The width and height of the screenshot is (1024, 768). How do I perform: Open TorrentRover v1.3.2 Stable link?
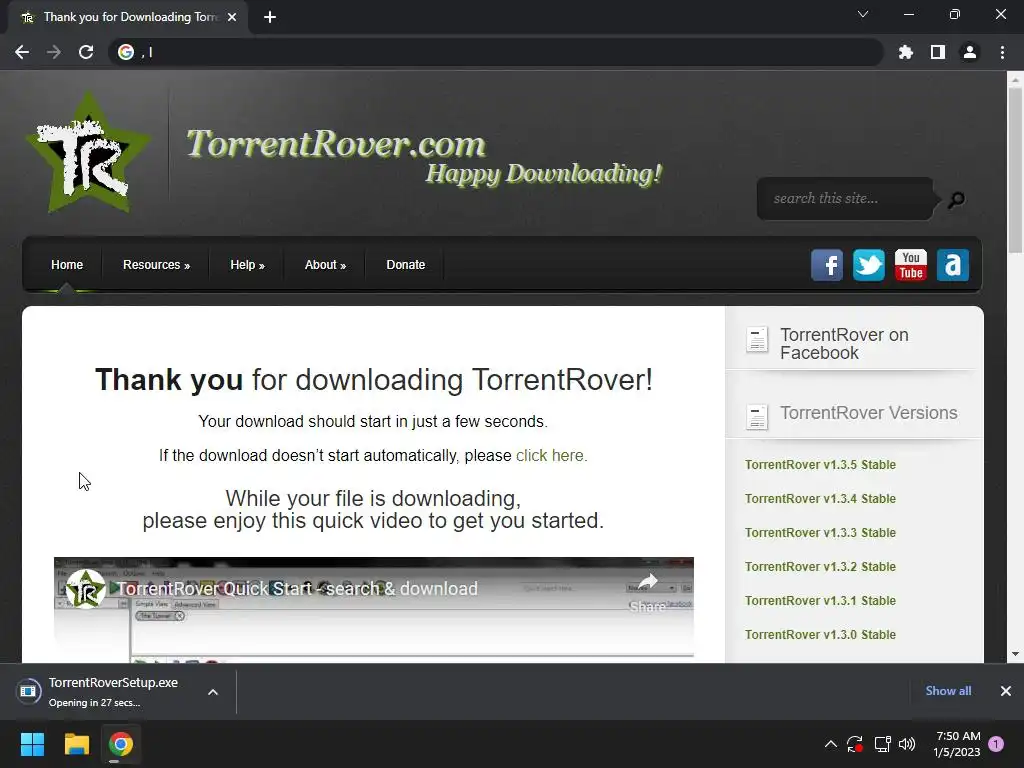coord(820,566)
